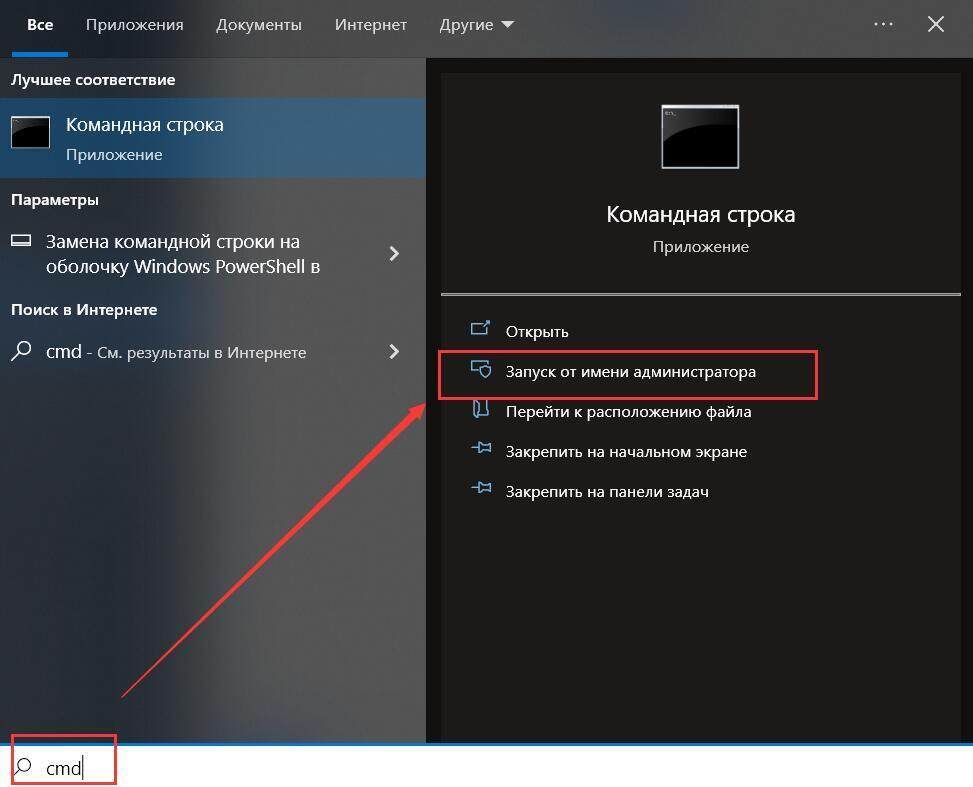973x787 pixels.
Task: Open cmd web search results
Action: pyautogui.click(x=213, y=352)
